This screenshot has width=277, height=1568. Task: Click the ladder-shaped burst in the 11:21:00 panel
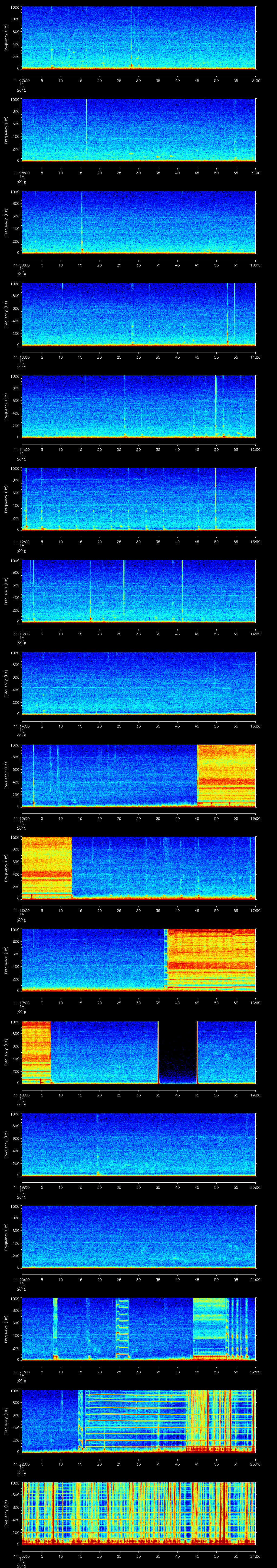click(x=122, y=1328)
